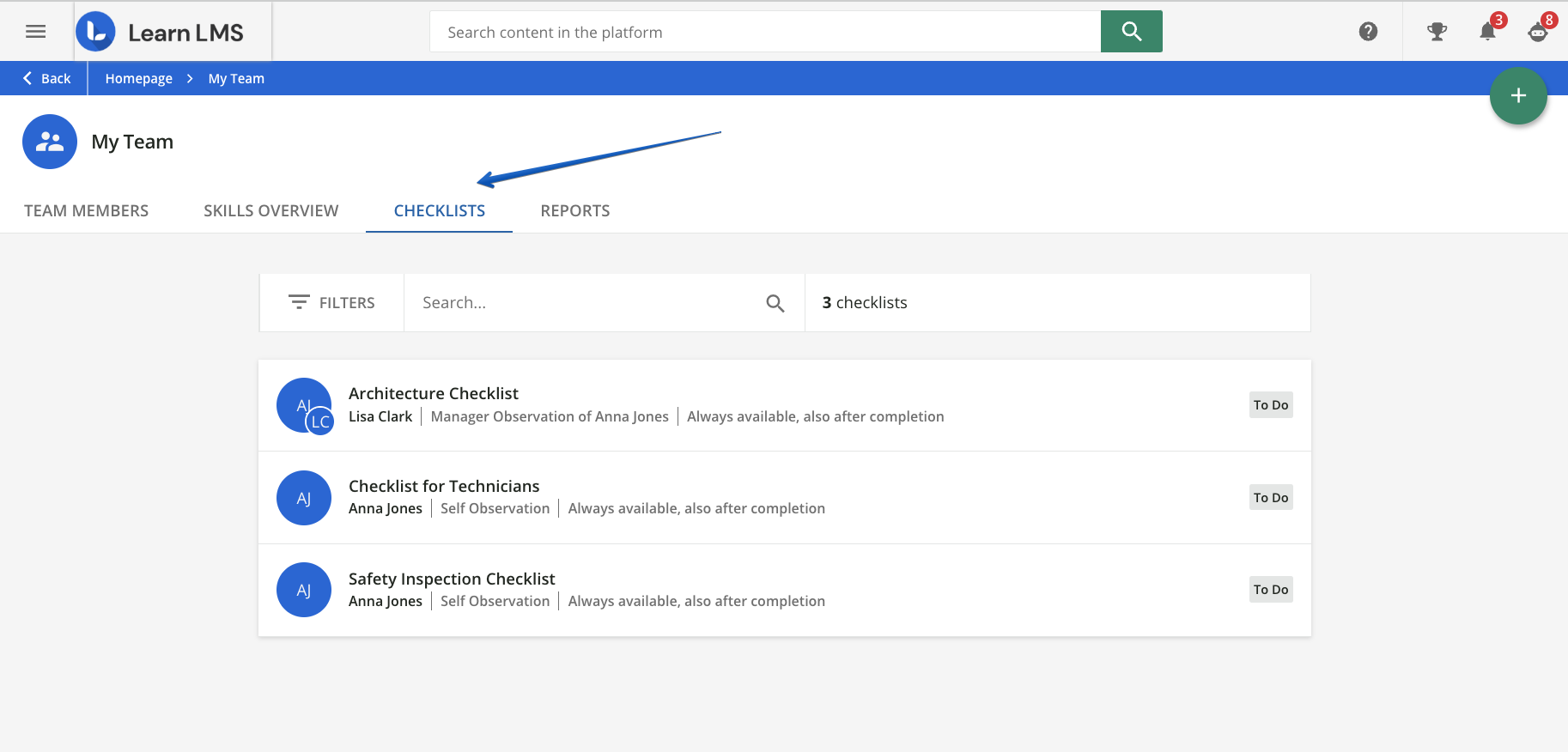Click AJ avatar for Checklist for Technicians
1568x752 pixels.
point(304,498)
